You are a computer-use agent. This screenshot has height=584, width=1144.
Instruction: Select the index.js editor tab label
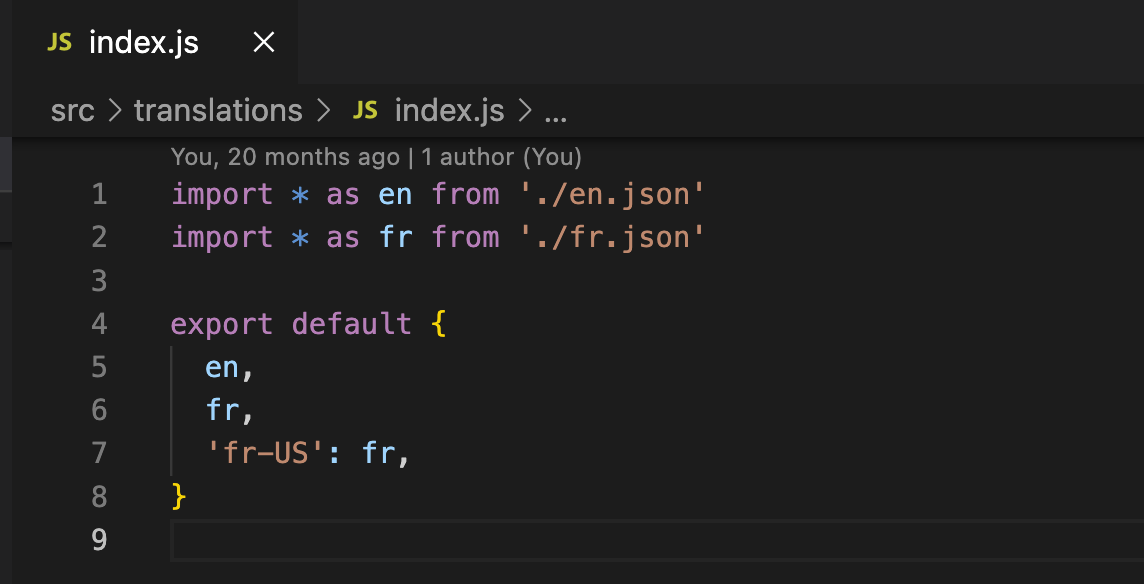pyautogui.click(x=144, y=43)
